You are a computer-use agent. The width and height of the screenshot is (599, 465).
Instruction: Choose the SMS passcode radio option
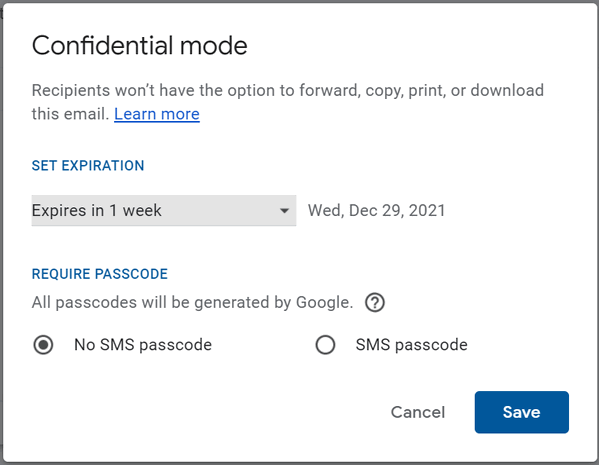click(325, 345)
